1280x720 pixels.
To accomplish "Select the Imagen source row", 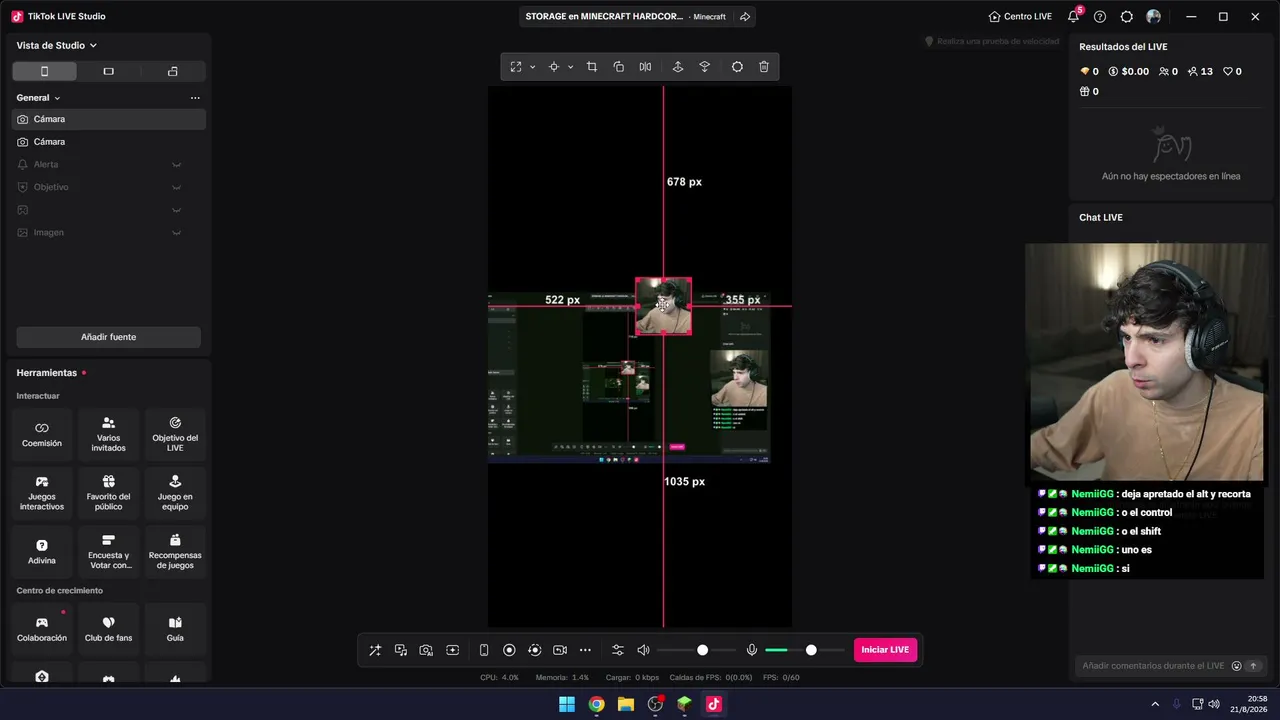I will point(108,232).
